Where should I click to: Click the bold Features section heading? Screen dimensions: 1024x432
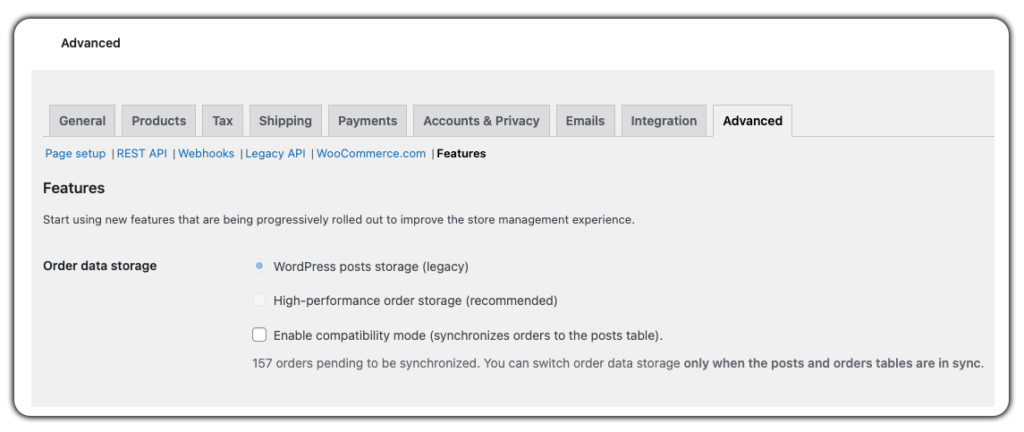coord(74,188)
